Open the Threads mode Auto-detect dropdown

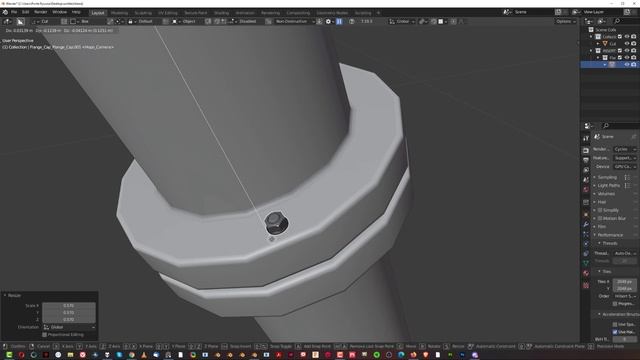(624, 253)
